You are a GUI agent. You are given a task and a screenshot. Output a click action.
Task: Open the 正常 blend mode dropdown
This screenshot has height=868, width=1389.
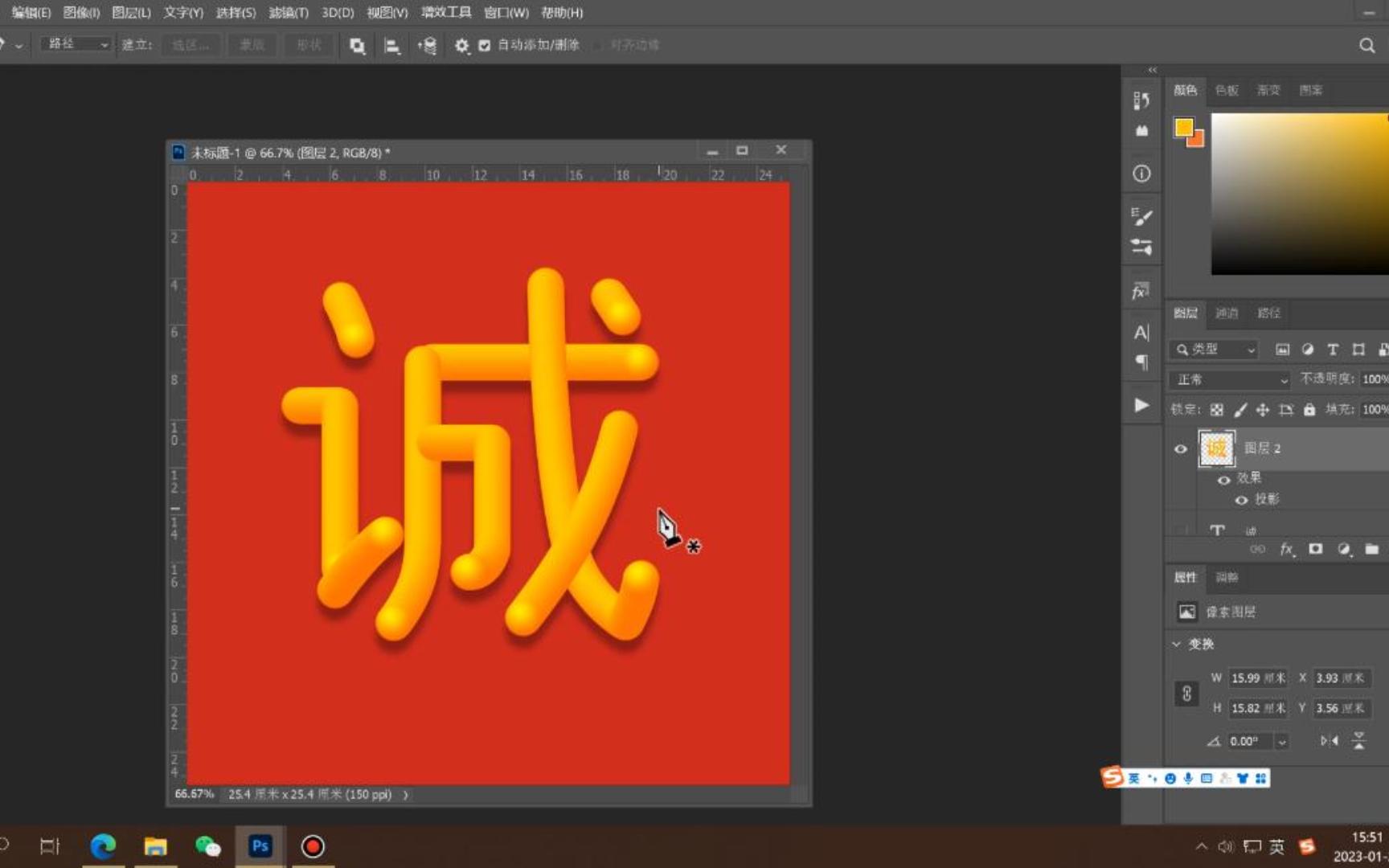[x=1228, y=379]
